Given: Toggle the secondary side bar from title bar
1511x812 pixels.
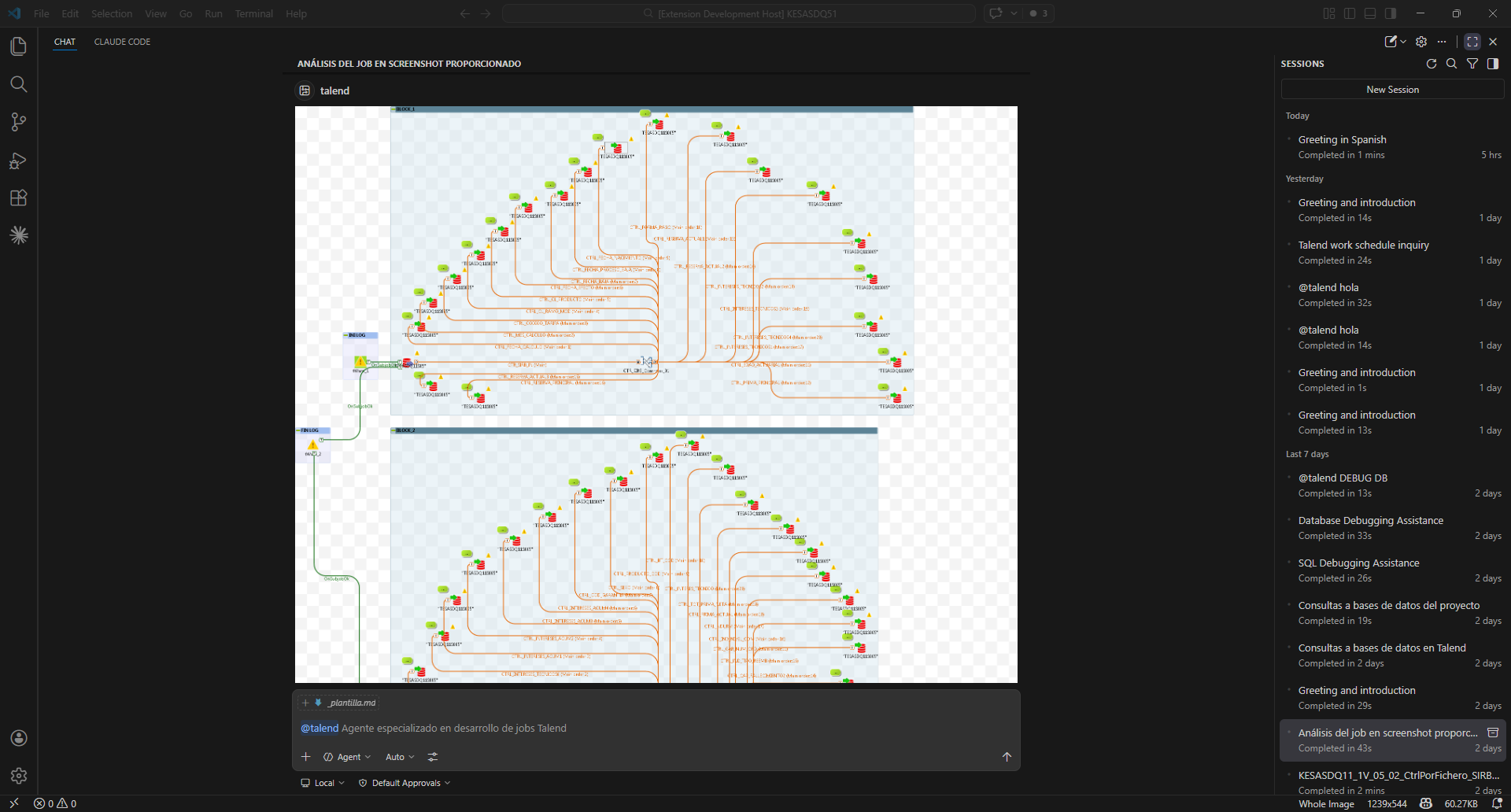Looking at the screenshot, I should coord(1391,13).
